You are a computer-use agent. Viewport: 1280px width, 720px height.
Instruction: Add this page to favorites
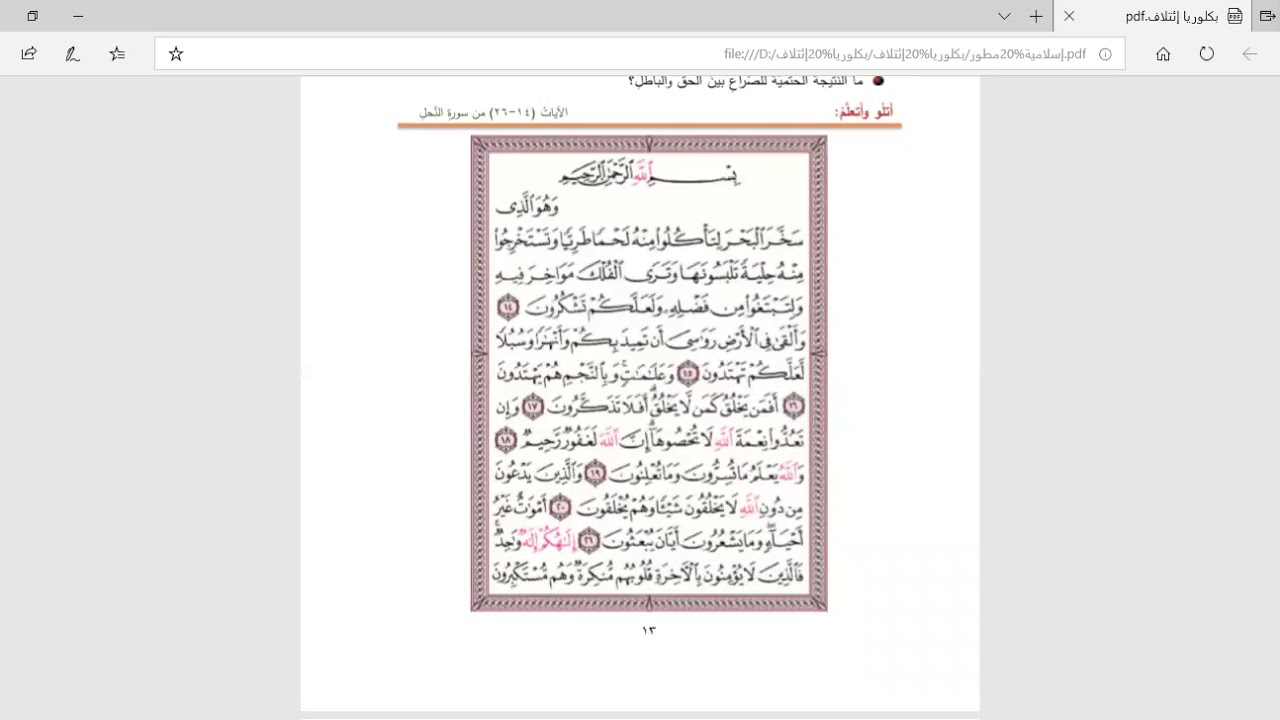coord(176,54)
